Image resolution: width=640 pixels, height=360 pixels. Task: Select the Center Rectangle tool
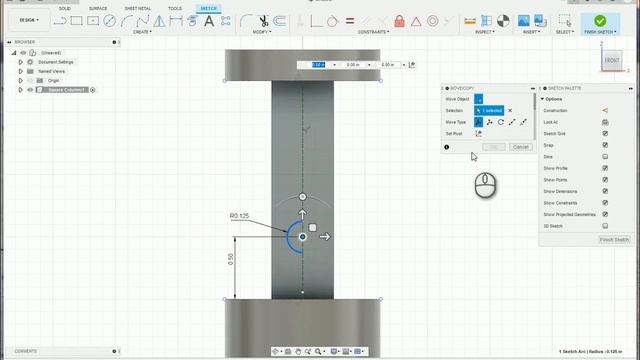click(93, 20)
